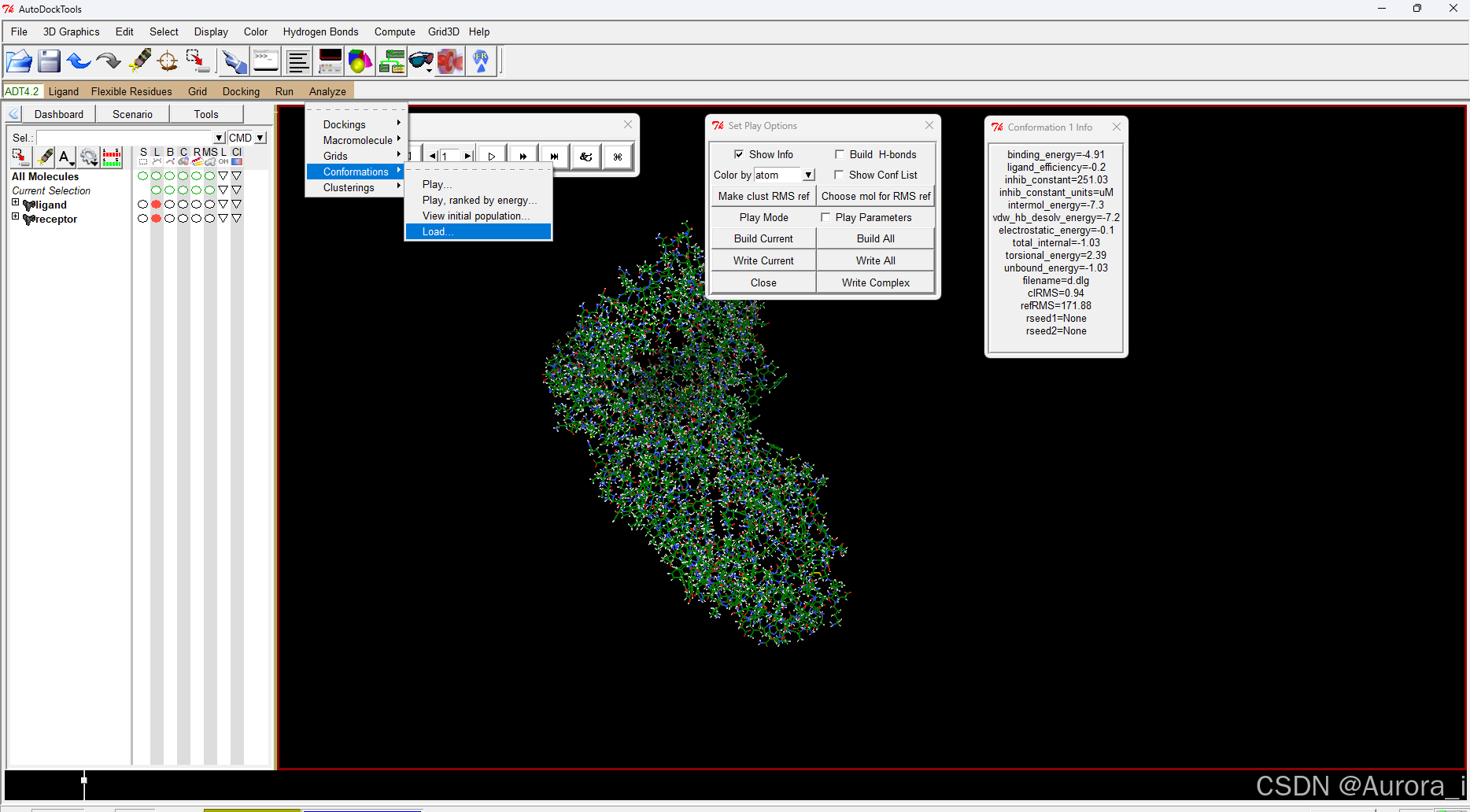This screenshot has height=812, width=1470.
Task: Uncheck the Show Info checkbox
Action: (x=739, y=154)
